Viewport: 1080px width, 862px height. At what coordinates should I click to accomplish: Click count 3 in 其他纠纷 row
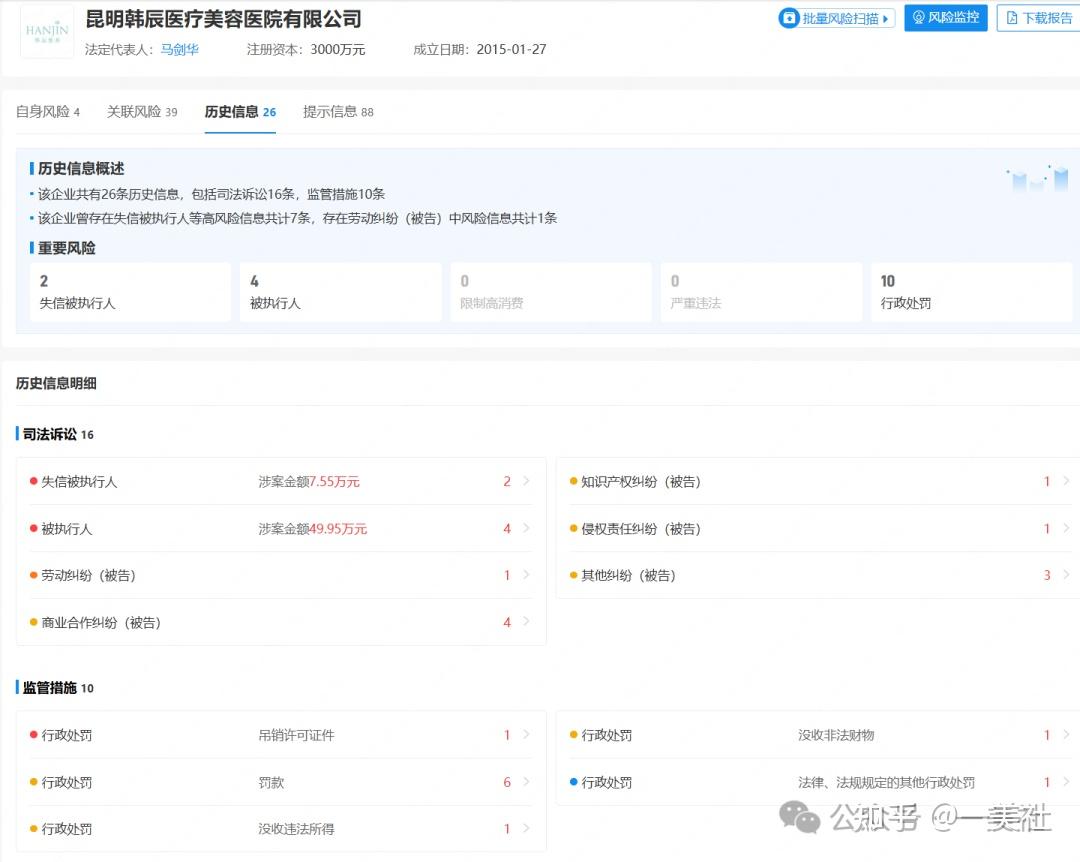(x=1047, y=575)
